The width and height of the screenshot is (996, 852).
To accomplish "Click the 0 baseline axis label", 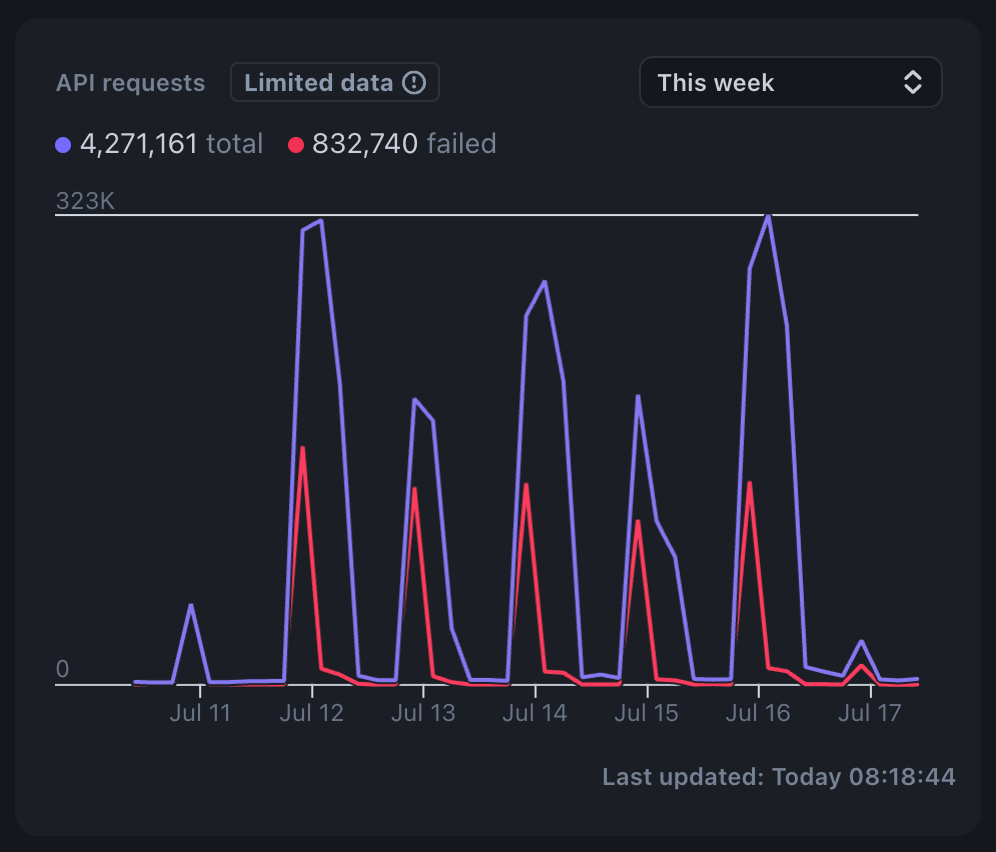I will coord(62,669).
